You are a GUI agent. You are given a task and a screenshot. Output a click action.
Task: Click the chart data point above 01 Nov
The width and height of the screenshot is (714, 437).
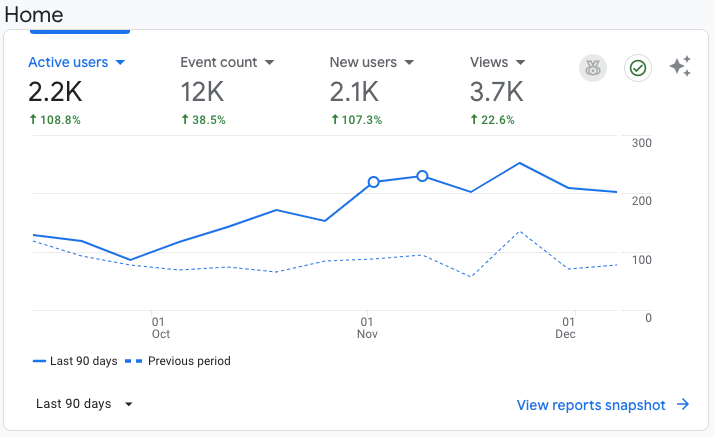pos(374,182)
